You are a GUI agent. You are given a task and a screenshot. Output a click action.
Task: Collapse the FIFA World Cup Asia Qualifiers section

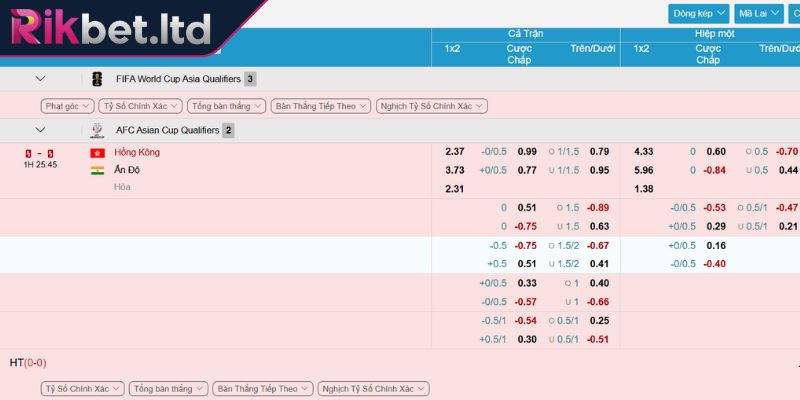click(40, 79)
